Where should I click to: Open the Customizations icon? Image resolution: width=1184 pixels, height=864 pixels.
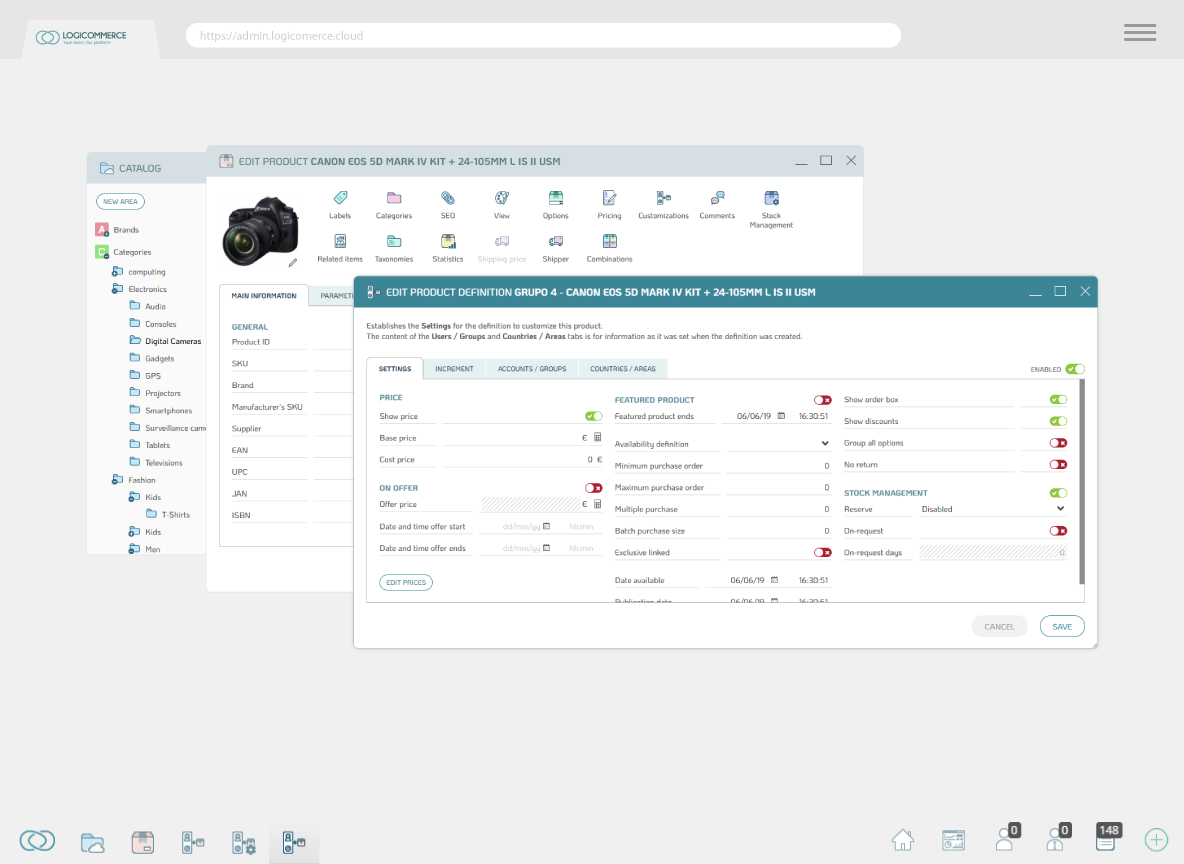pyautogui.click(x=664, y=198)
